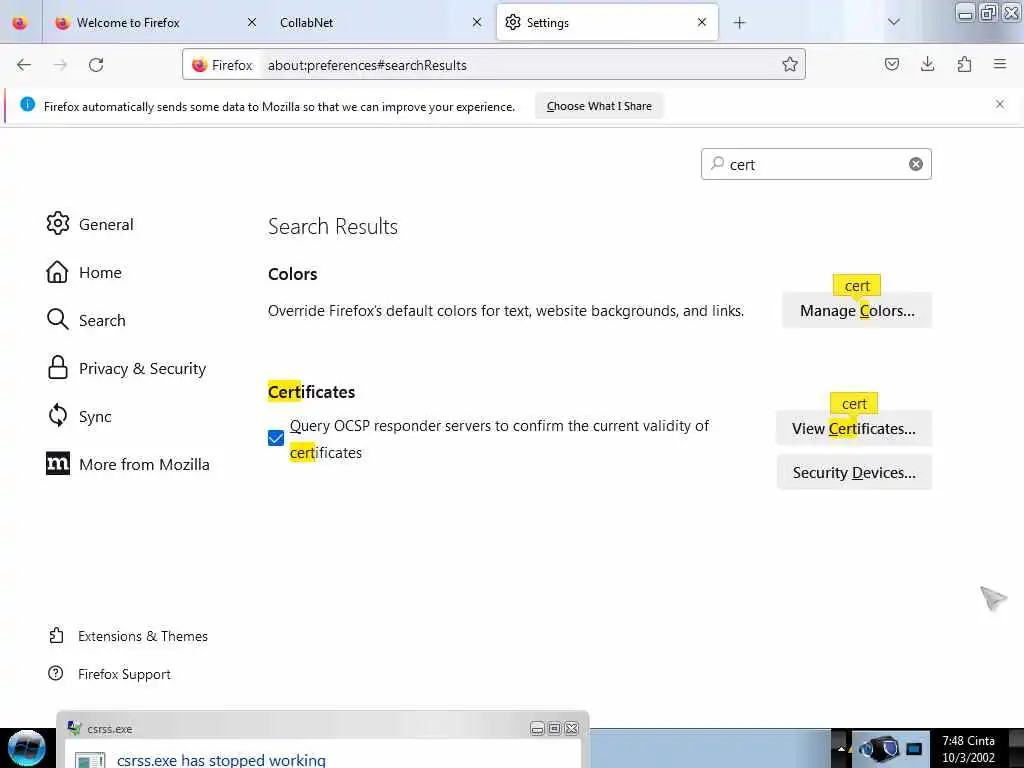The image size is (1024, 768).
Task: Expand the list all tabs dropdown
Action: pos(893,22)
